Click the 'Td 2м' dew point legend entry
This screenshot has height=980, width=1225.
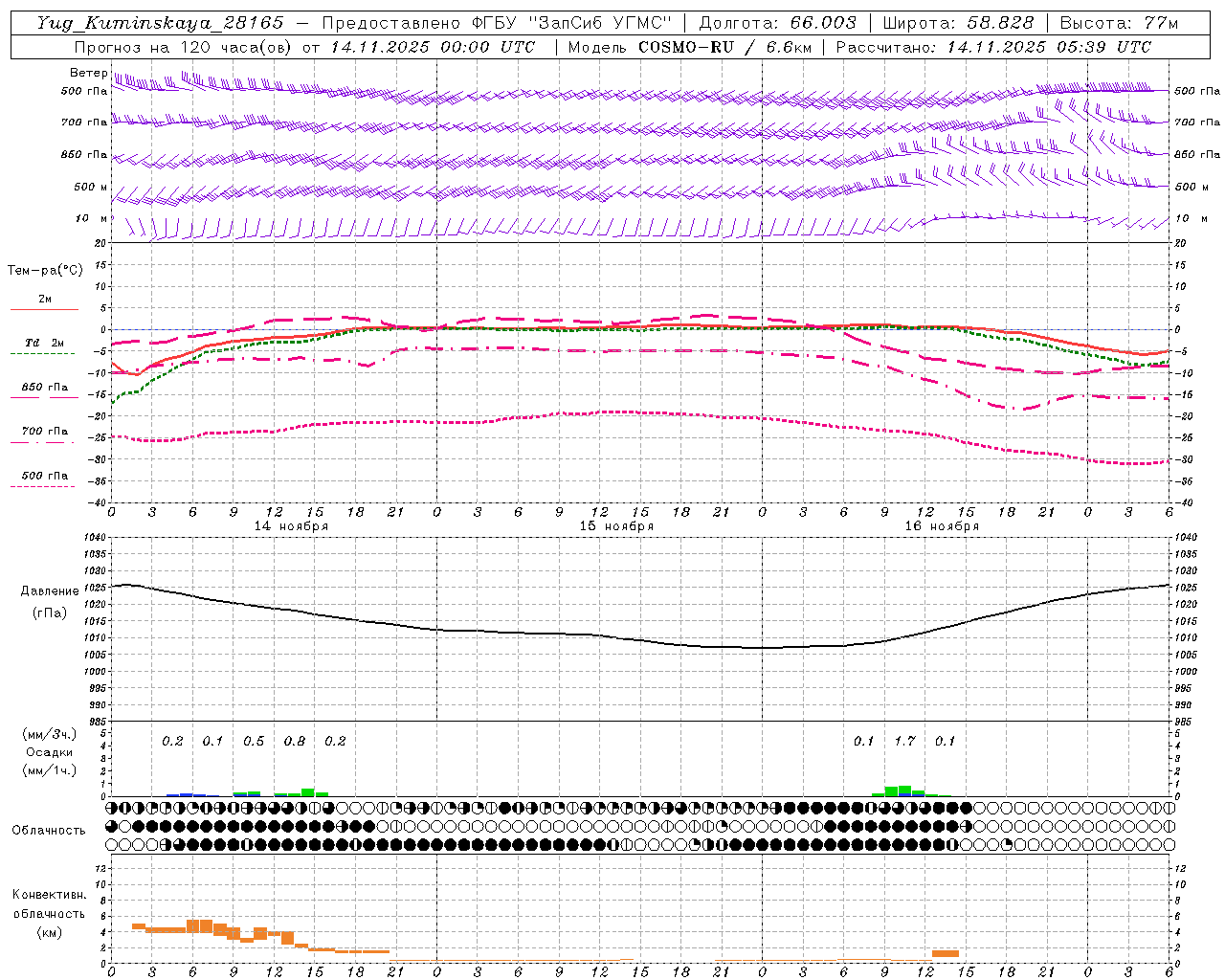click(44, 343)
